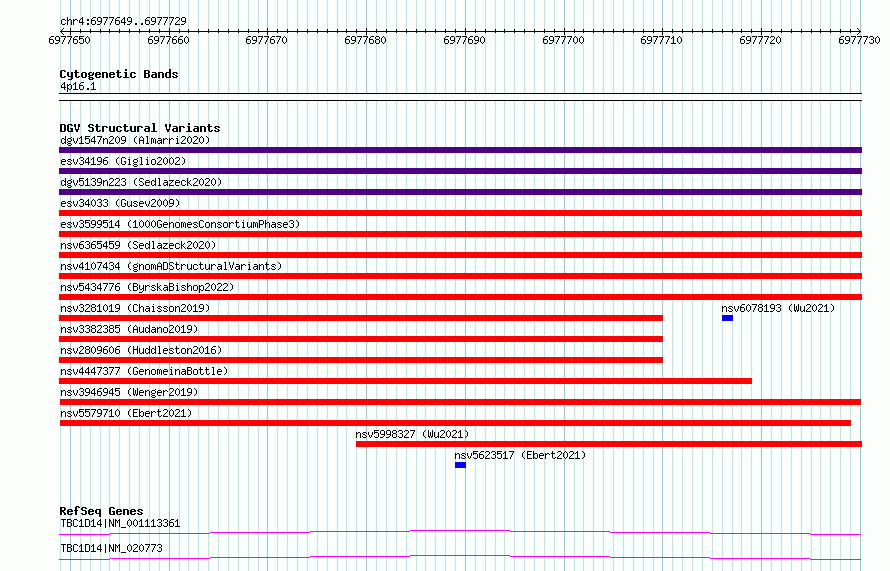Select red bar under nsv4447377 (GenomeinaBottle)
The width and height of the screenshot is (890, 571).
(405, 381)
